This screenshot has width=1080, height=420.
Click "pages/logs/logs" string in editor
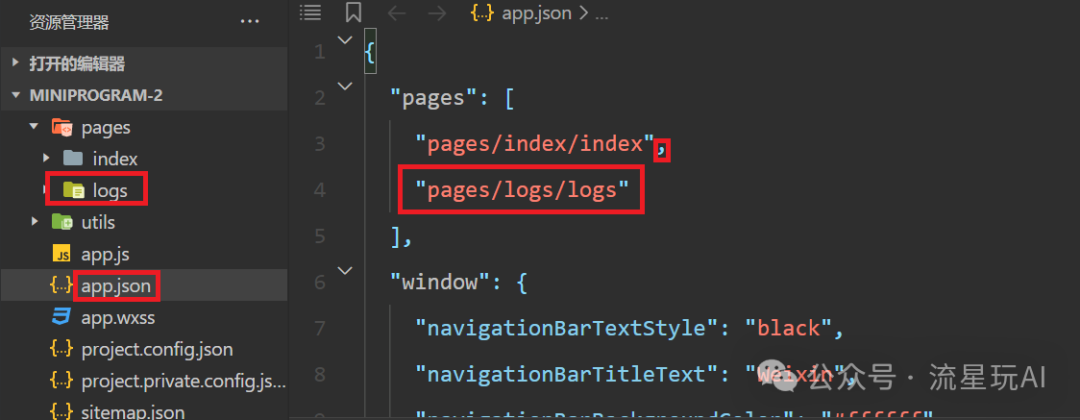(x=522, y=190)
